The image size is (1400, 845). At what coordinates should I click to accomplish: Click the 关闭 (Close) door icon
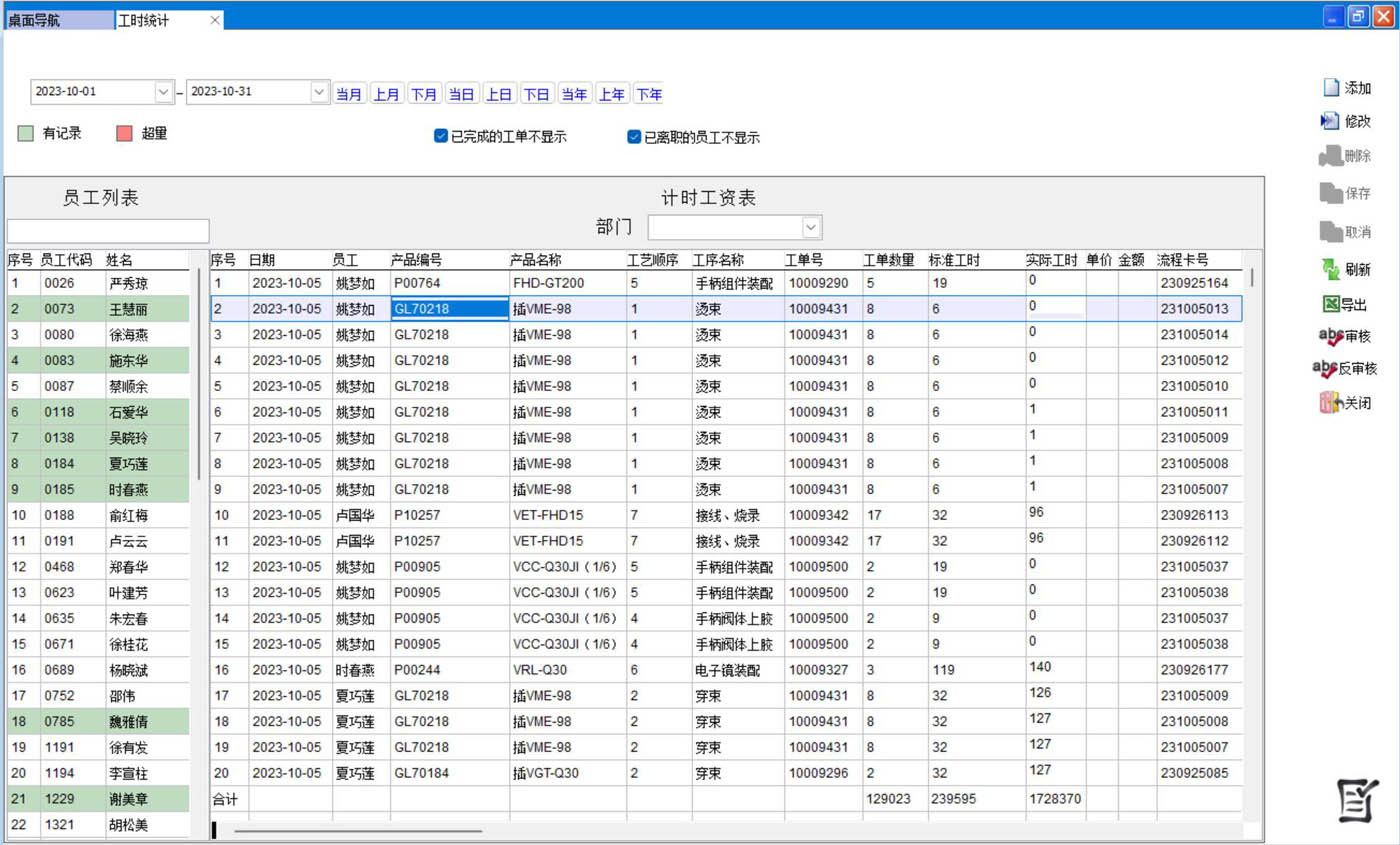click(x=1329, y=404)
